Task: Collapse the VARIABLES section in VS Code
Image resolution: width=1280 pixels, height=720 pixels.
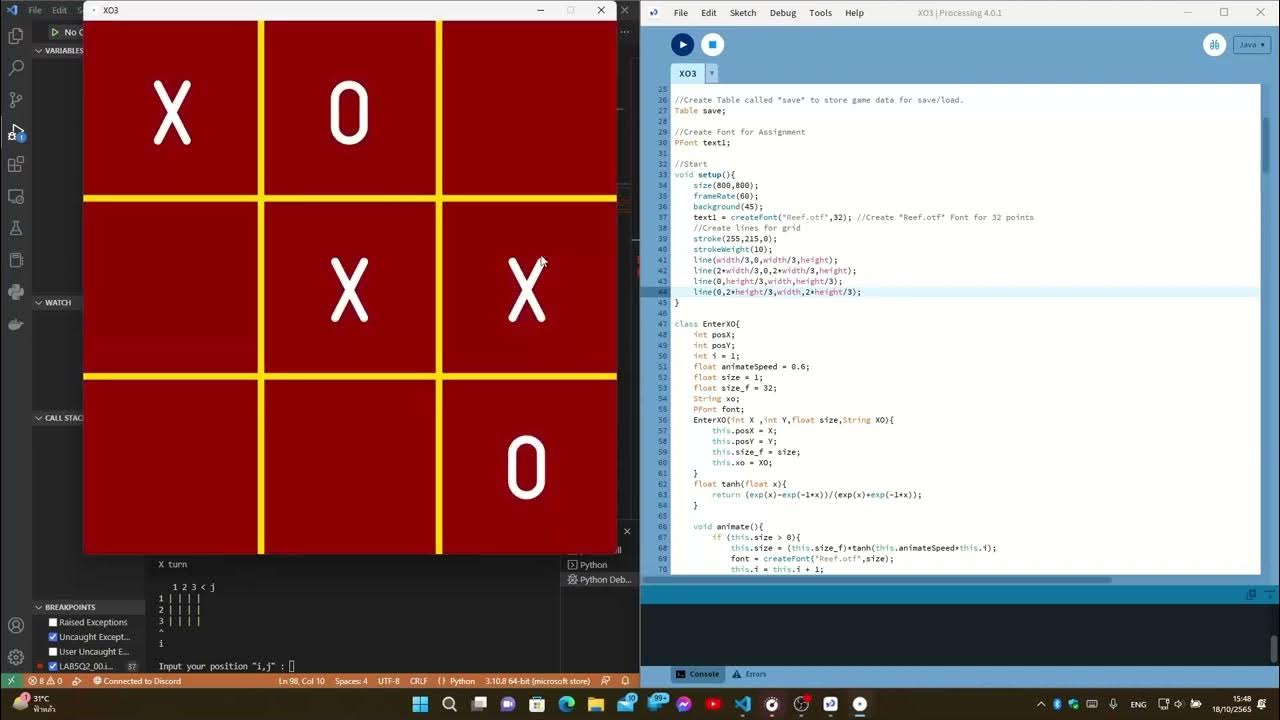Action: coord(58,50)
